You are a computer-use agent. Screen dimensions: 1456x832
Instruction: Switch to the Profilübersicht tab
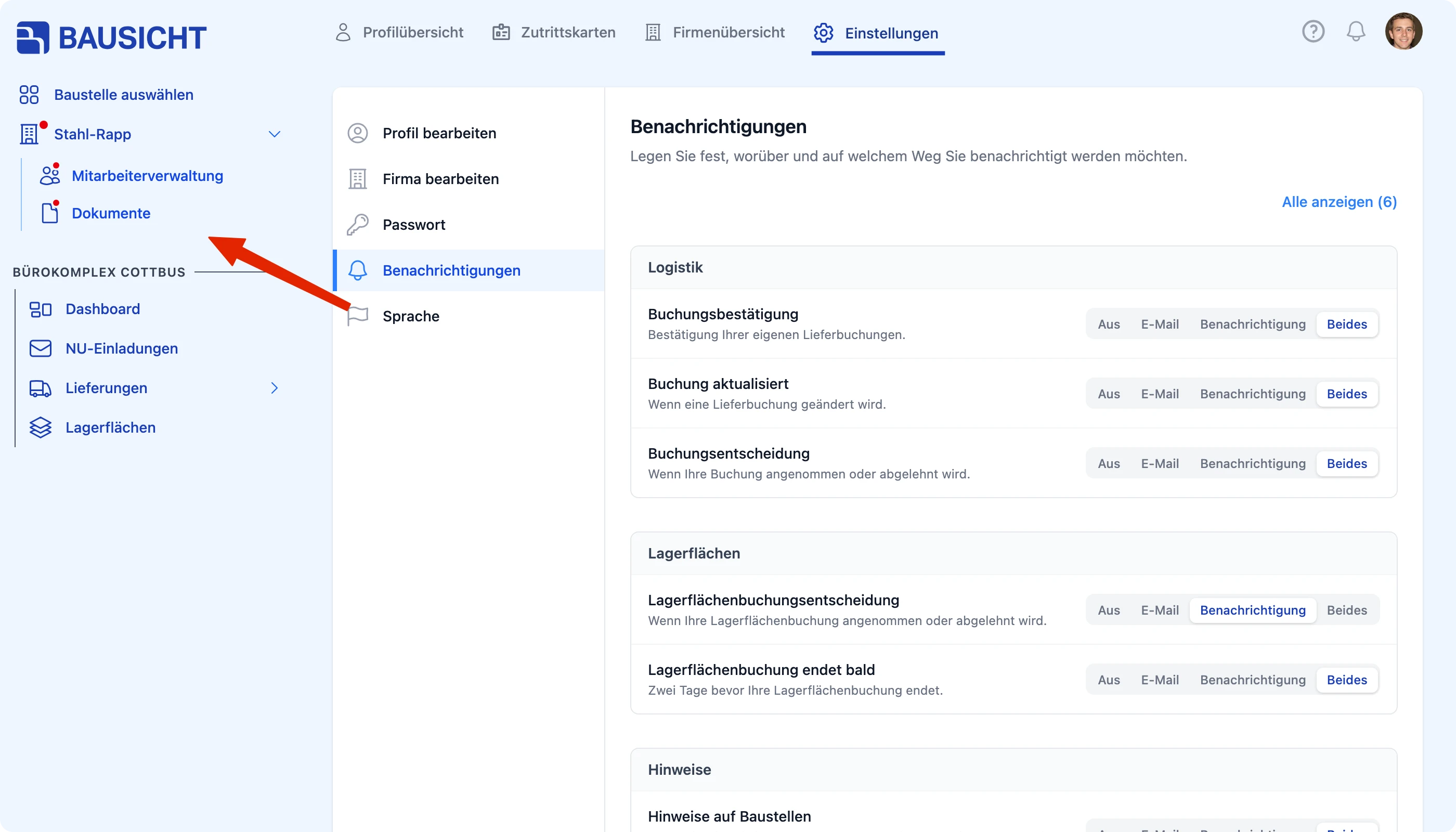point(399,33)
